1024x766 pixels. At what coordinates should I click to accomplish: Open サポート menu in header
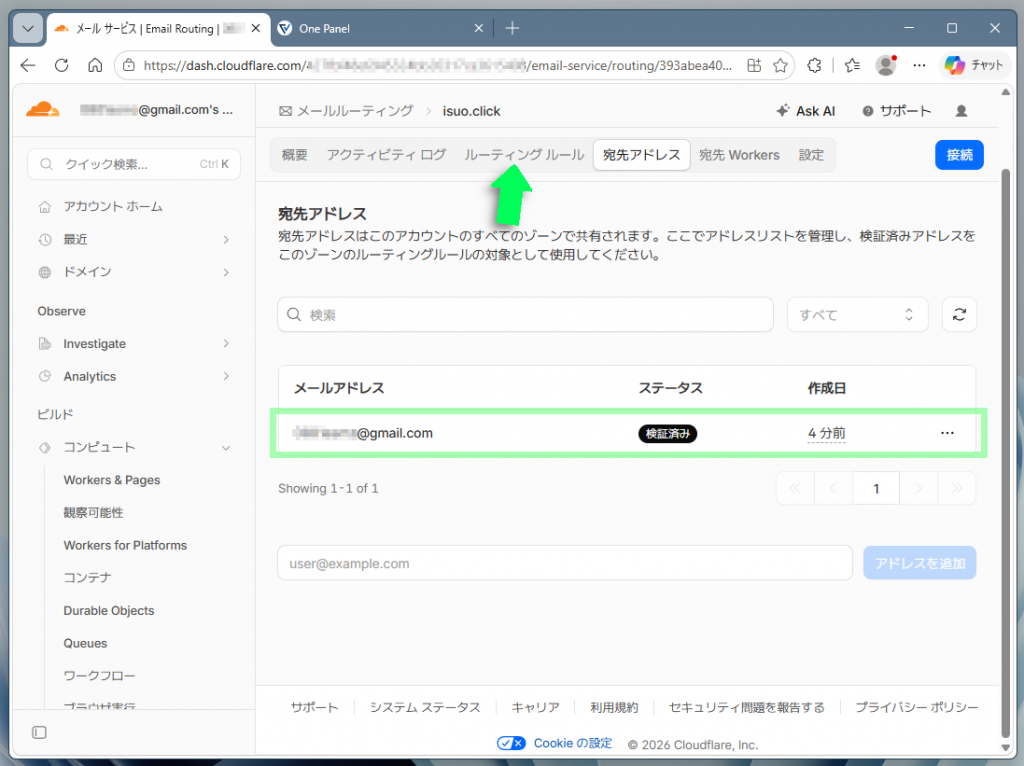pyautogui.click(x=897, y=111)
